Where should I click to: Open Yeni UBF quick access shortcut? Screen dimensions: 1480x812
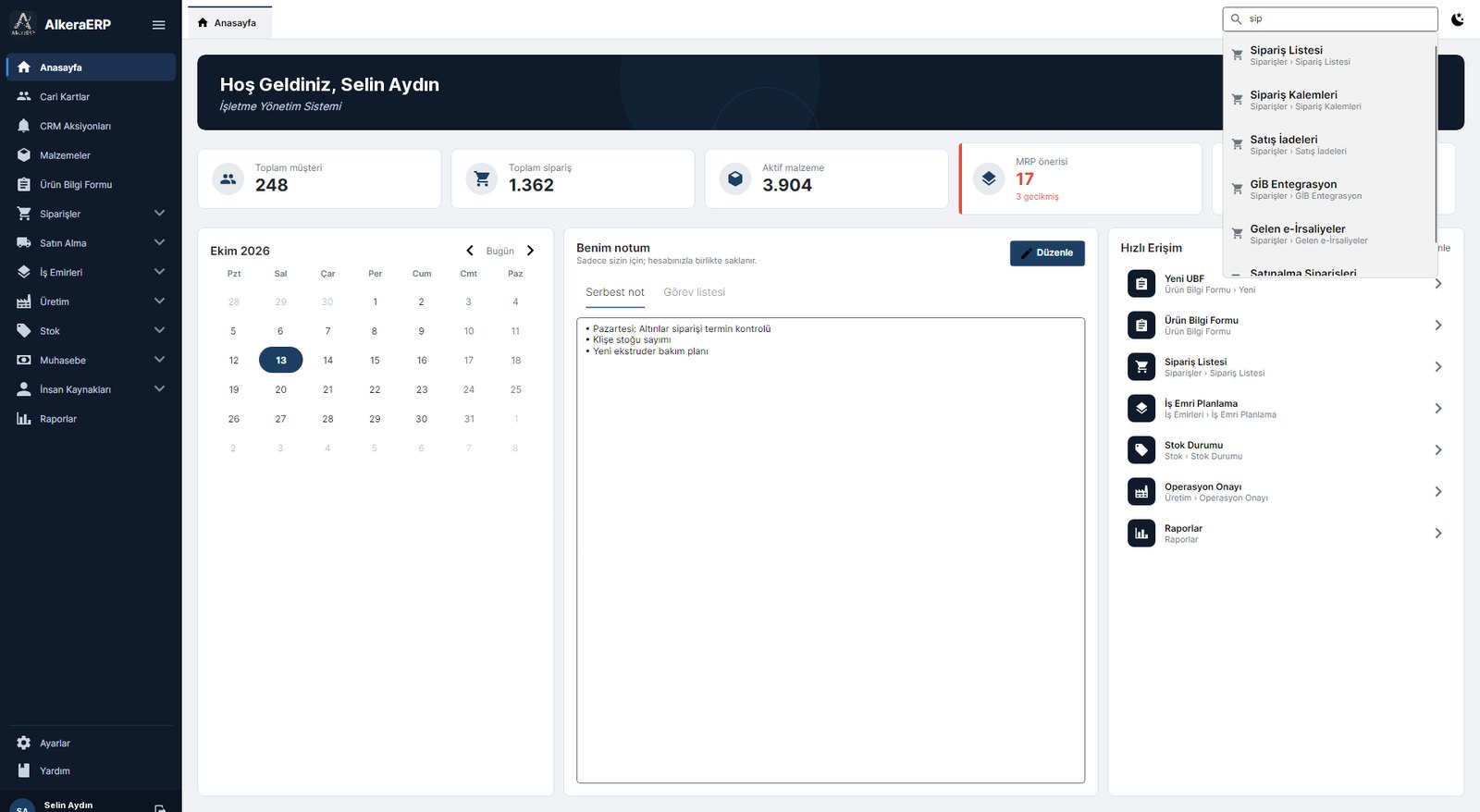click(1285, 284)
